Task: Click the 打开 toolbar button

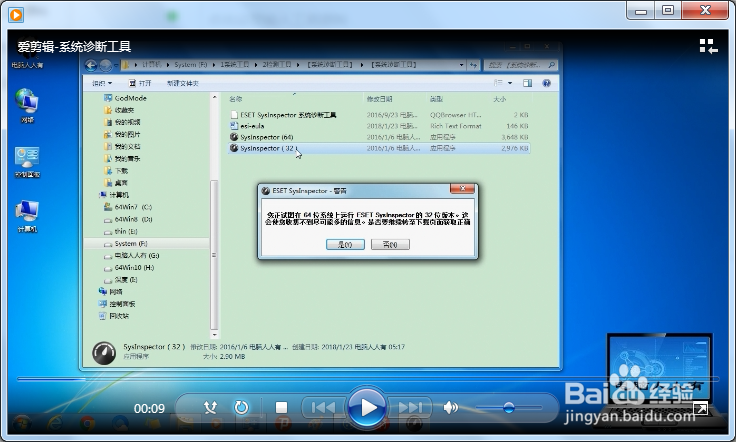Action: pyautogui.click(x=140, y=83)
